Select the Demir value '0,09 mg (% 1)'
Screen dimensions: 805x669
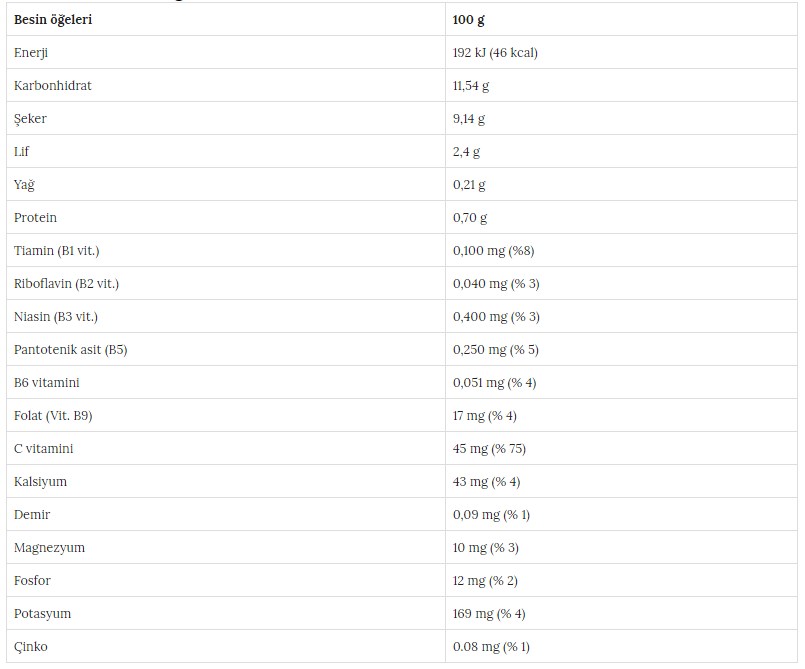tap(491, 515)
